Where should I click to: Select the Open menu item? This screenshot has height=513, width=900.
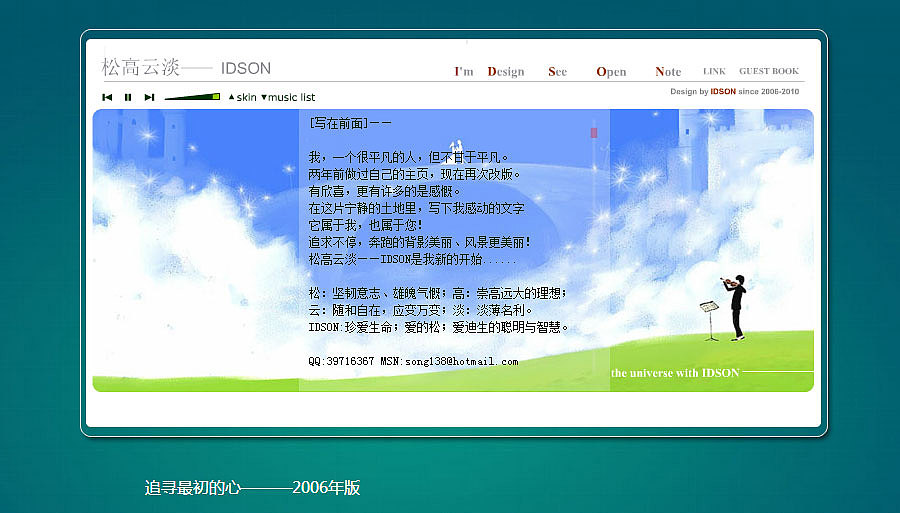[x=611, y=72]
